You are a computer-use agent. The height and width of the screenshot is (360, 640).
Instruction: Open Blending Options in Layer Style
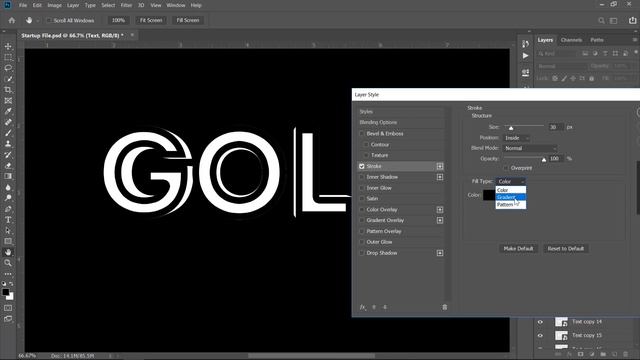pos(378,122)
